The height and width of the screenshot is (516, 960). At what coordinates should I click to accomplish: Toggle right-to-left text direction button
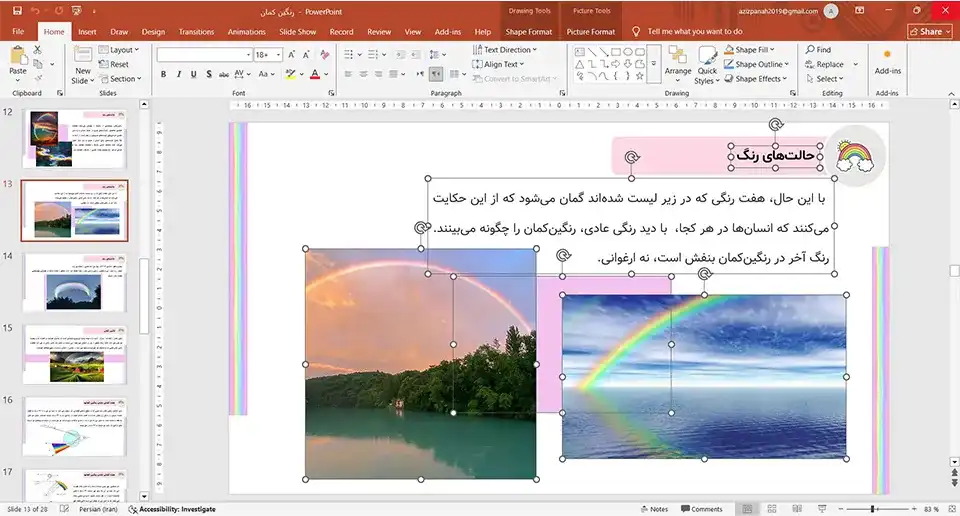point(436,74)
